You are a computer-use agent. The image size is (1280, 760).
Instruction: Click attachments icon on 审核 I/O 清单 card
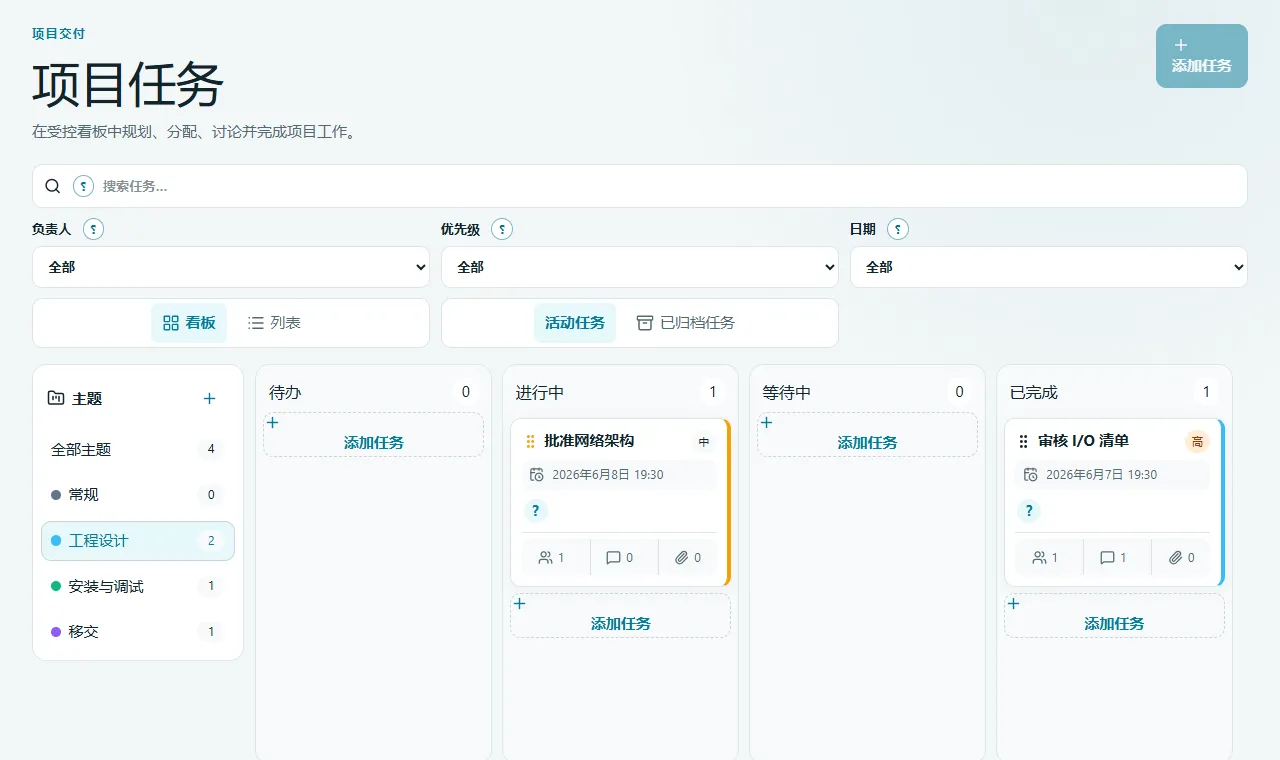1175,558
